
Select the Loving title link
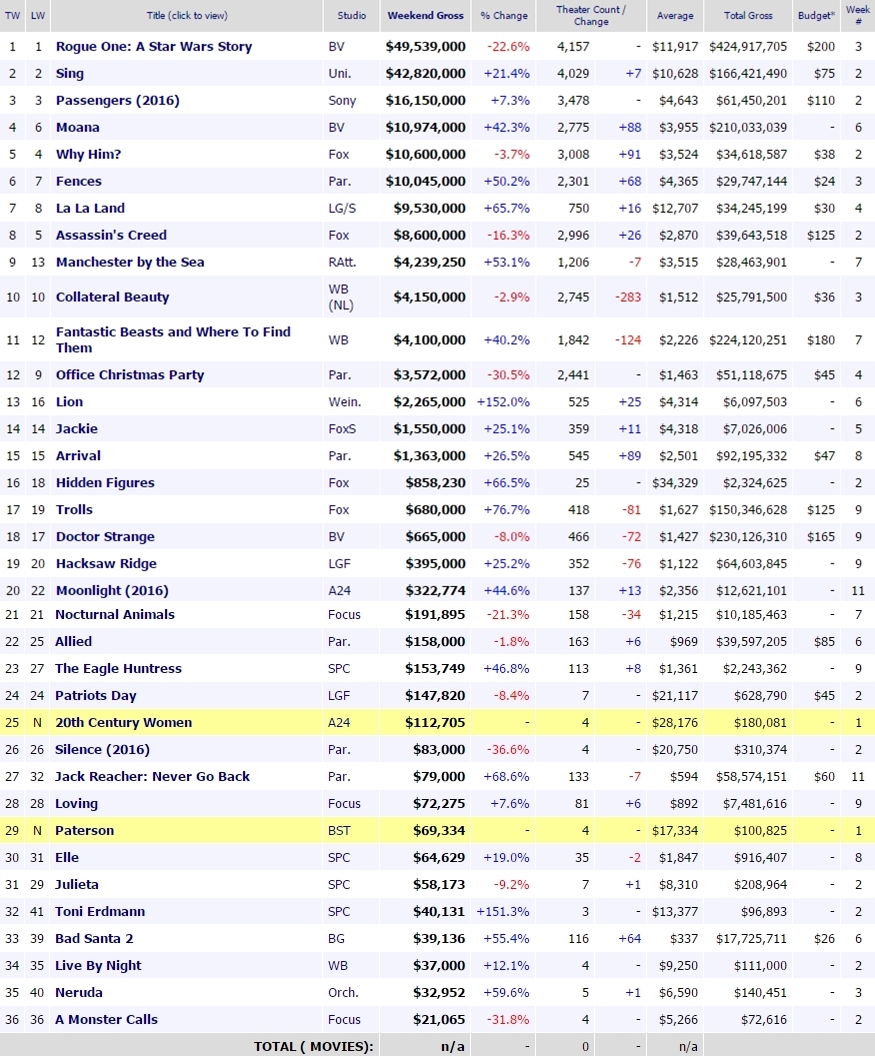76,803
